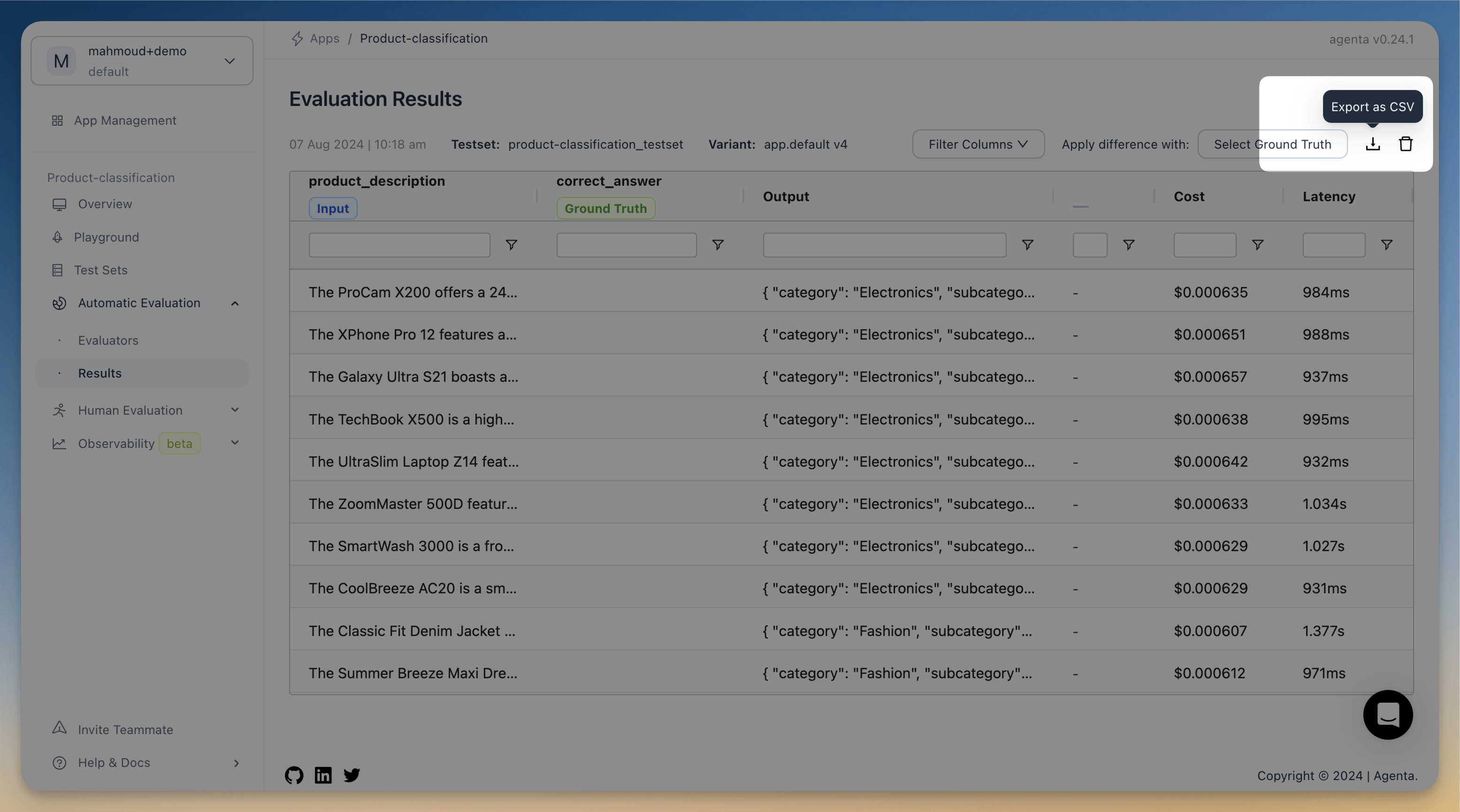This screenshot has height=812, width=1460.
Task: Click the Classic Fit Denim Jacket output cell
Action: pyautogui.click(x=897, y=630)
